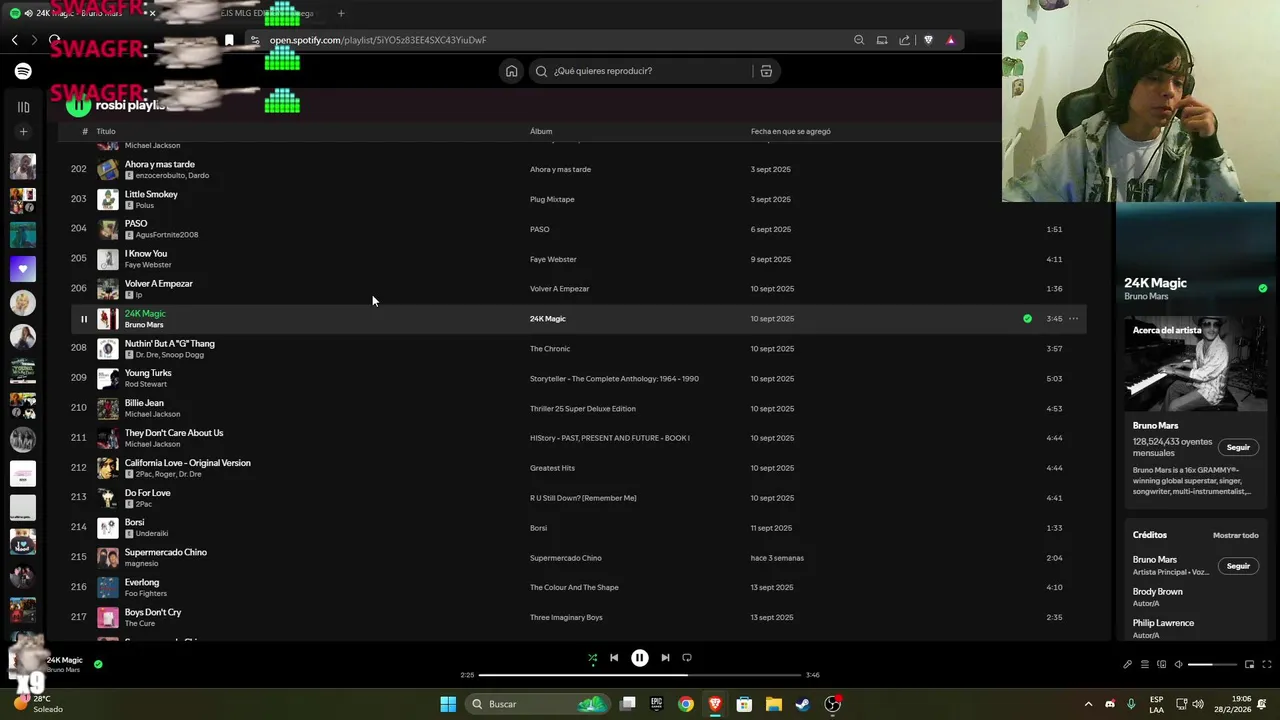The image size is (1280, 720).
Task: Go back in the browser
Action: tap(14, 40)
